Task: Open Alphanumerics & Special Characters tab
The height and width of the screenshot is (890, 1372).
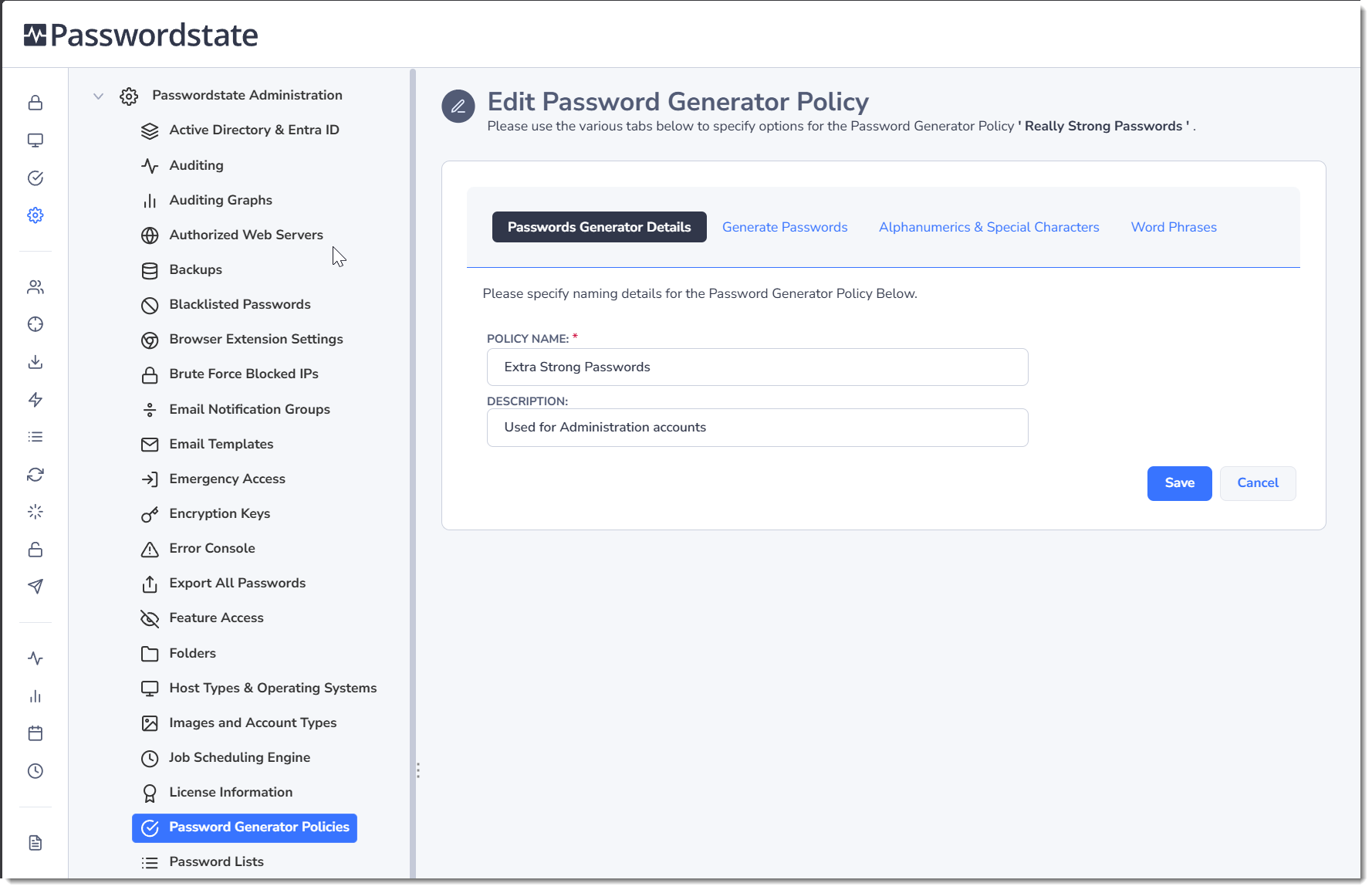Action: (989, 227)
